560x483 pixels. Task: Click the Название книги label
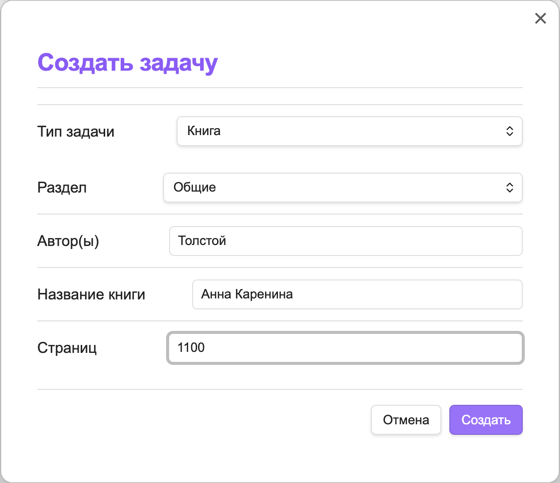(91, 294)
